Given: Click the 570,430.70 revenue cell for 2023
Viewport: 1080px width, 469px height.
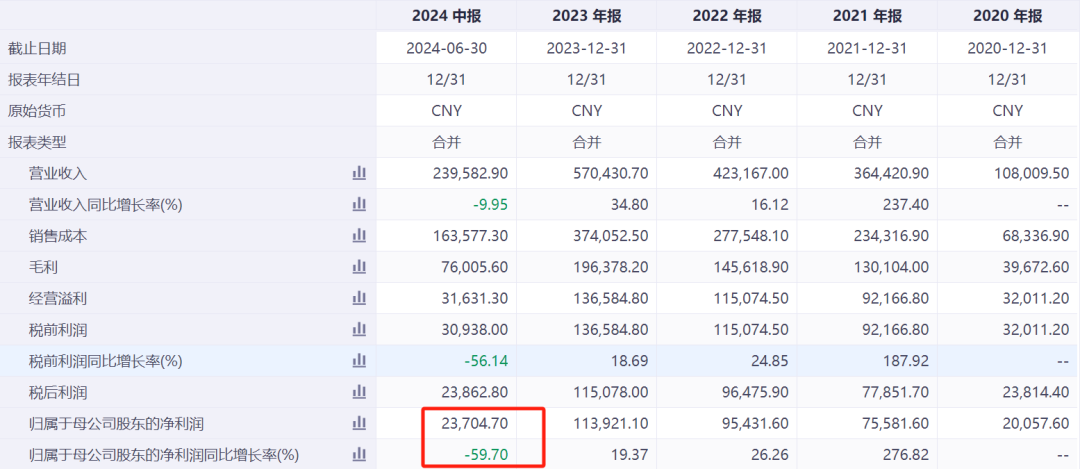Looking at the screenshot, I should (x=610, y=173).
